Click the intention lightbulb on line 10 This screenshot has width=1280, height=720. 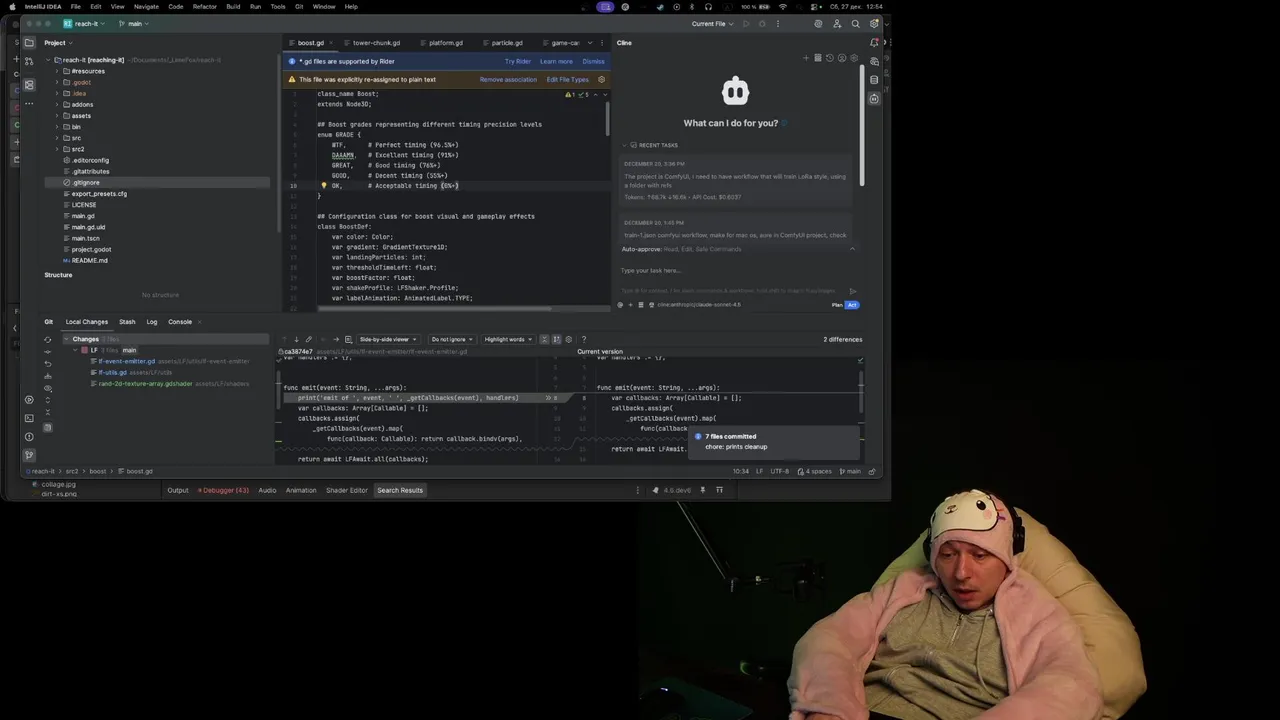323,186
